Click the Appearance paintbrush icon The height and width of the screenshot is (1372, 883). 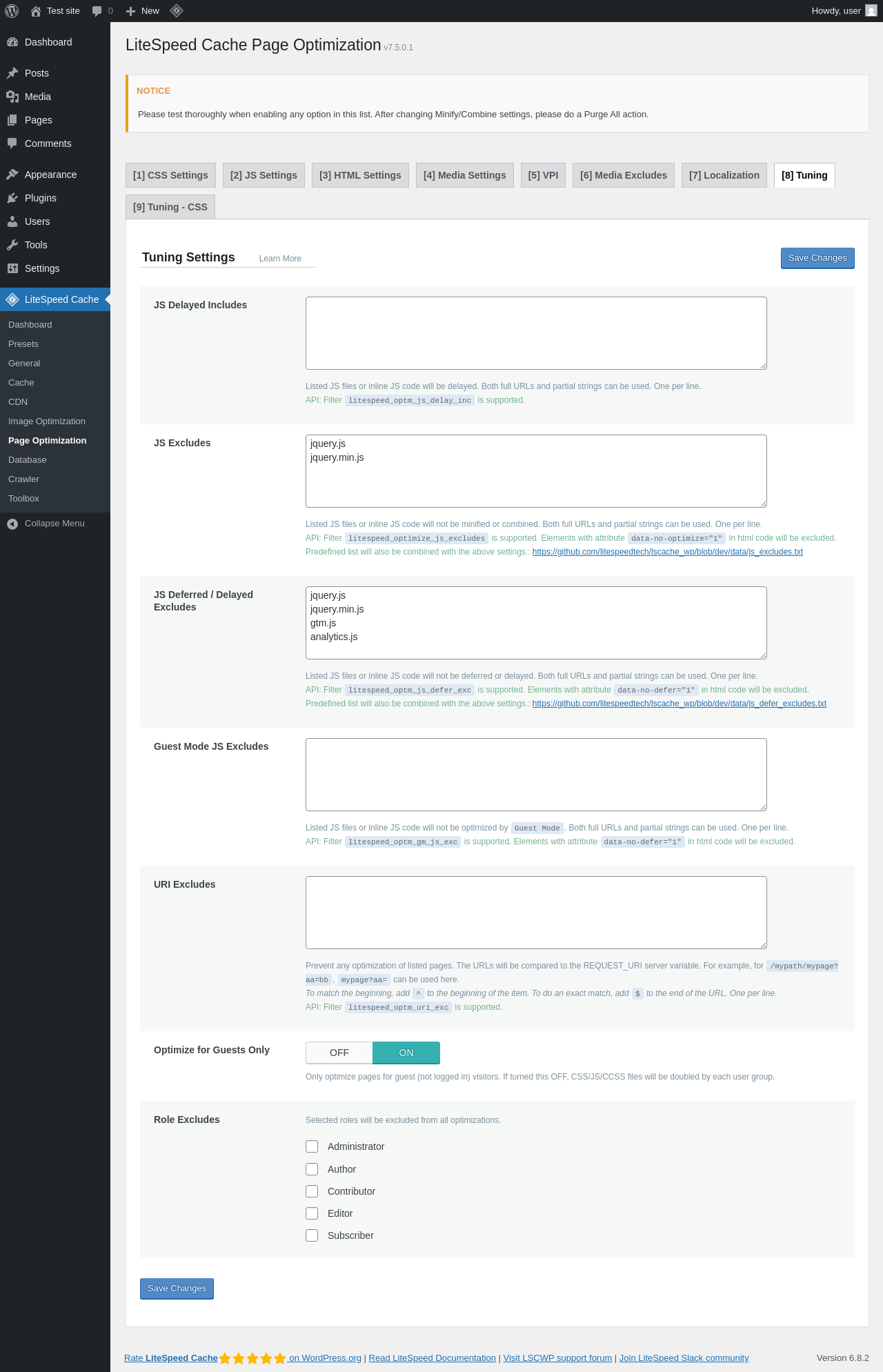[x=12, y=175]
